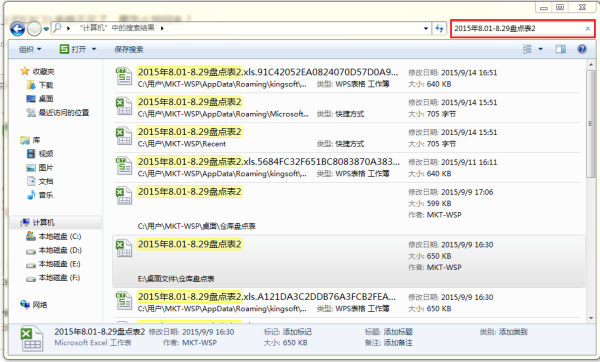Open 本地磁盘 (D:)

54,250
